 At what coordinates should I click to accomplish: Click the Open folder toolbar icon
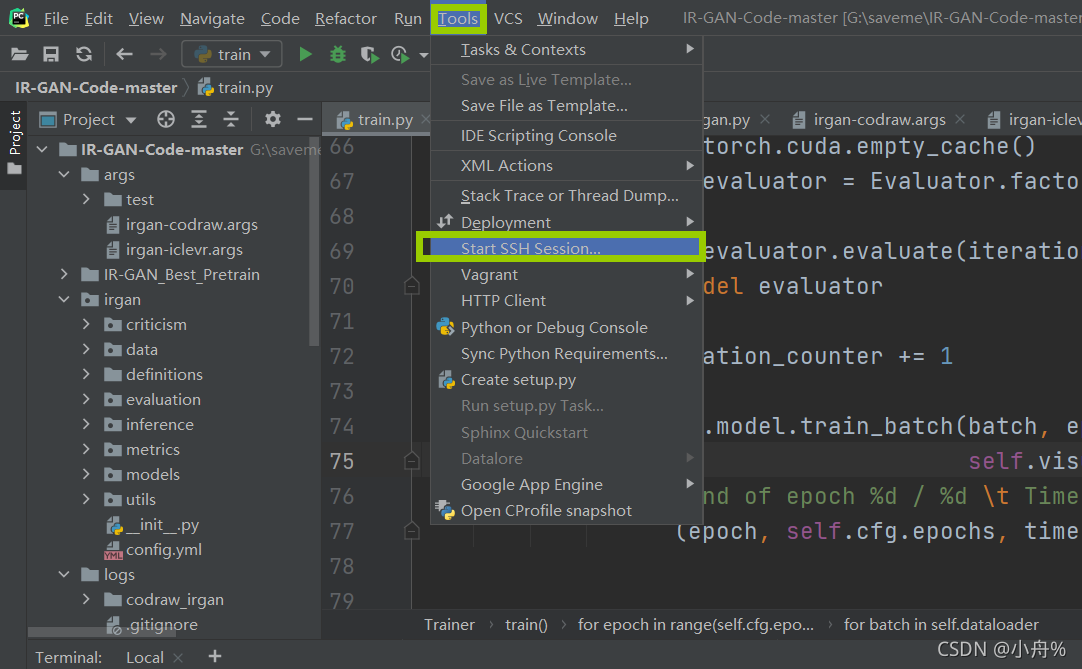pyautogui.click(x=19, y=54)
